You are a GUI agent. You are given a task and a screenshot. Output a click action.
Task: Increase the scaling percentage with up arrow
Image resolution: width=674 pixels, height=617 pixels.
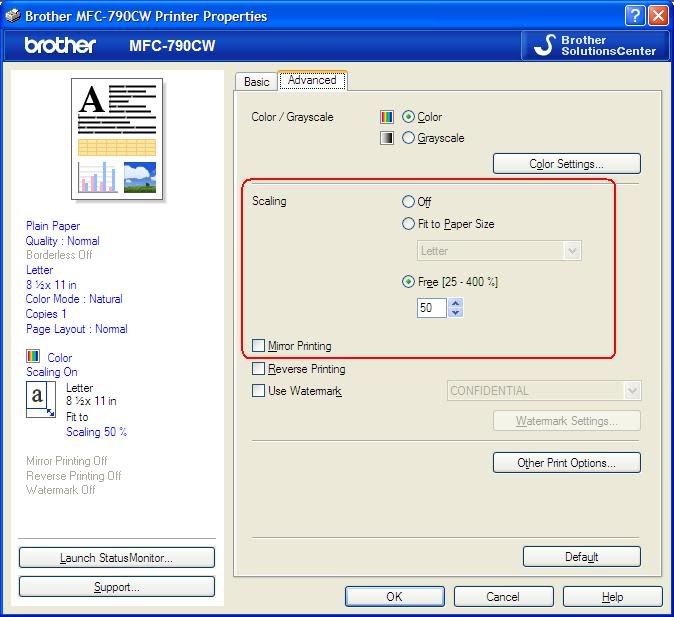(x=456, y=303)
